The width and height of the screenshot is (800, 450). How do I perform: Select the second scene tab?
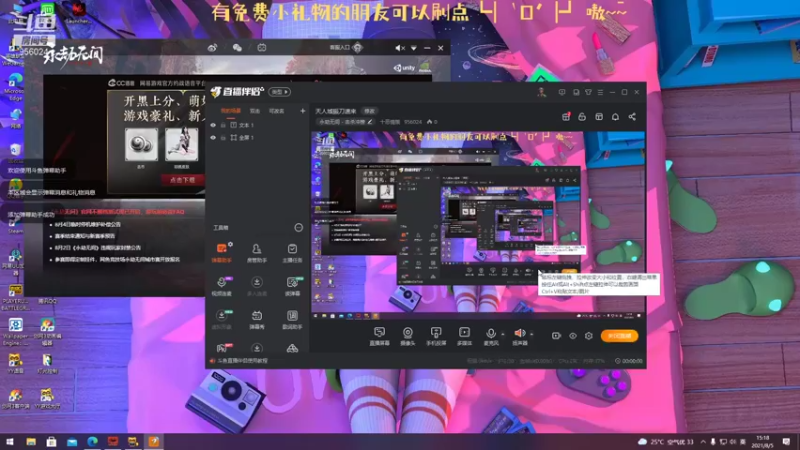(255, 111)
